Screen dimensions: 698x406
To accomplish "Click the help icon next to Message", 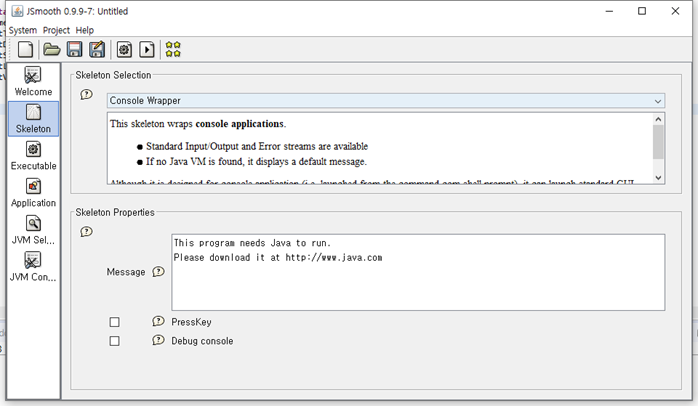I will [158, 272].
